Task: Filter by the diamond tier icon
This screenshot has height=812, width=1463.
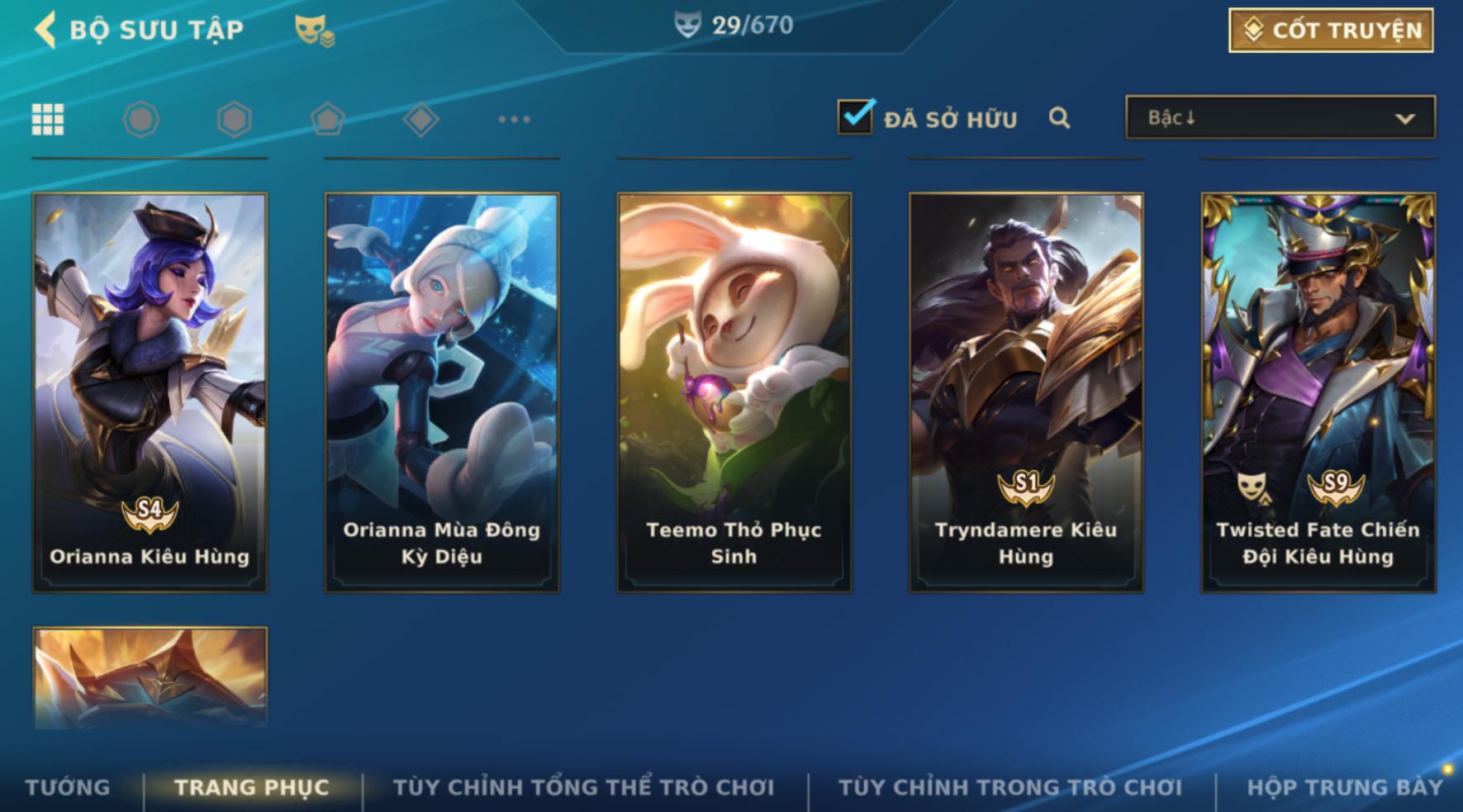Action: (421, 120)
